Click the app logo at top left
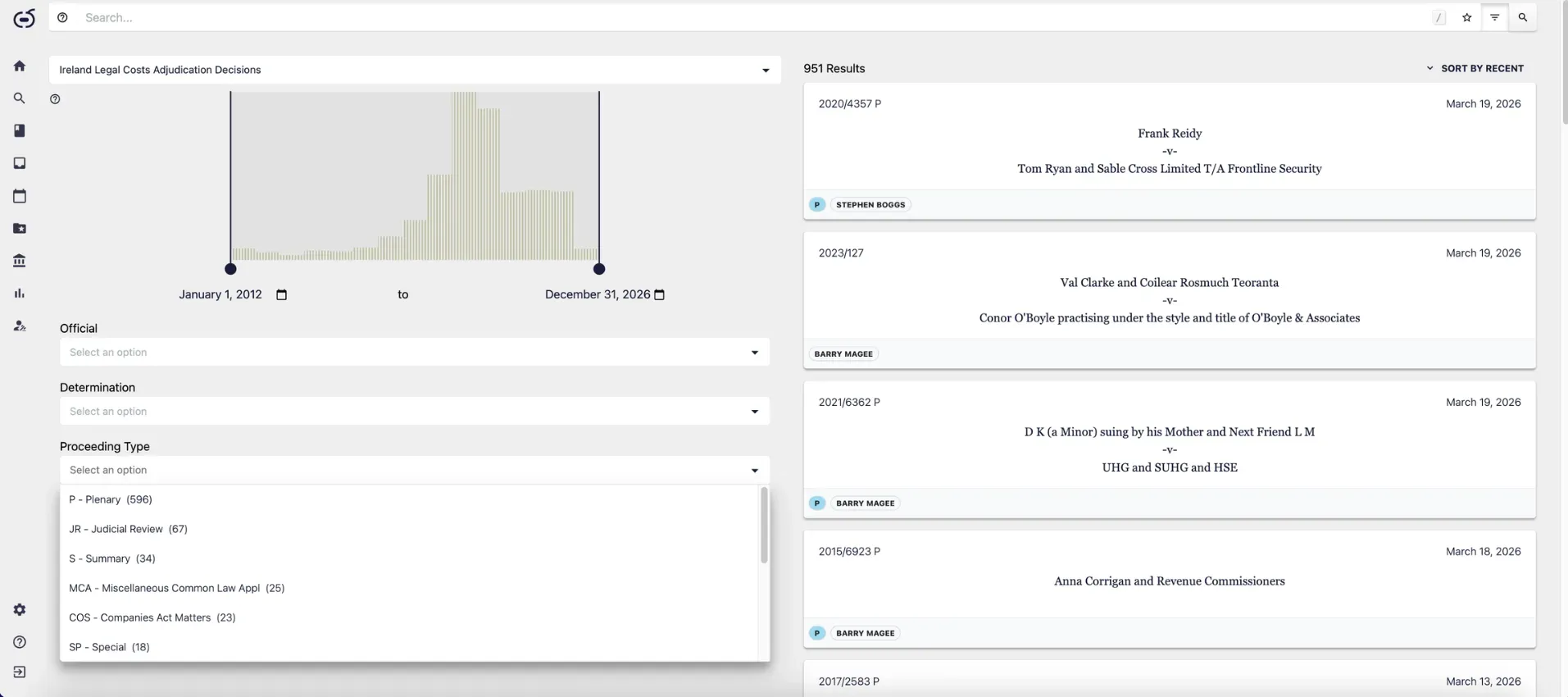This screenshot has height=697, width=1568. pos(25,18)
